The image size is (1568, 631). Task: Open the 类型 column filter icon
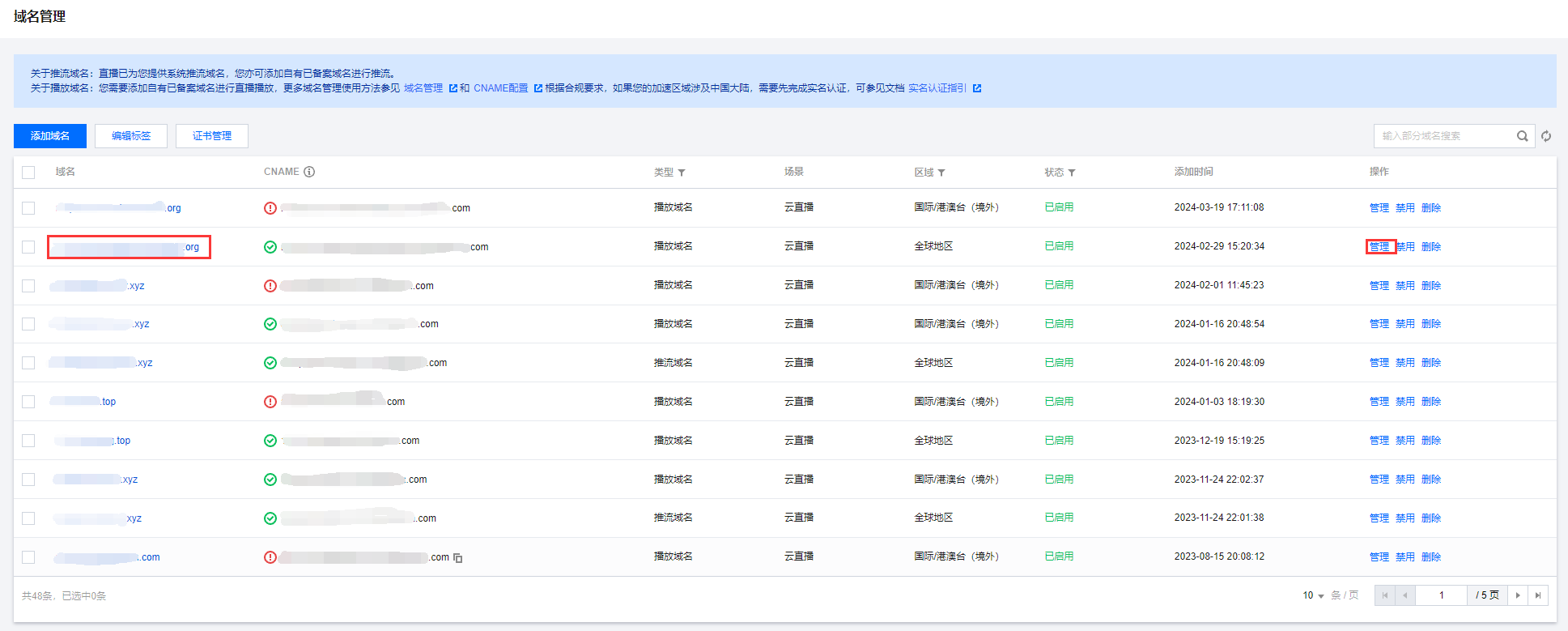coord(682,173)
